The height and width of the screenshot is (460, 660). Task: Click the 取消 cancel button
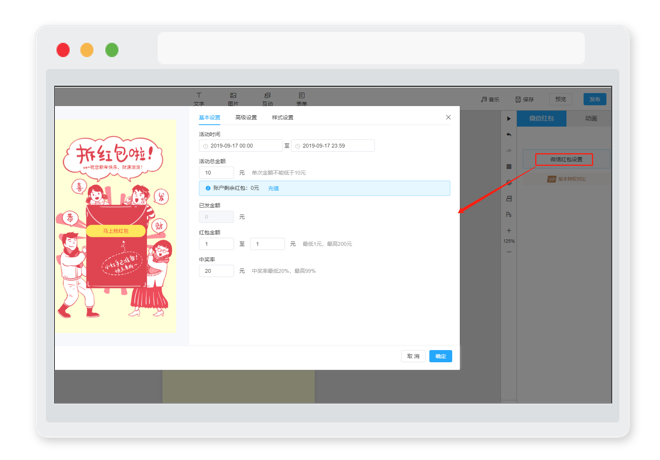(413, 356)
